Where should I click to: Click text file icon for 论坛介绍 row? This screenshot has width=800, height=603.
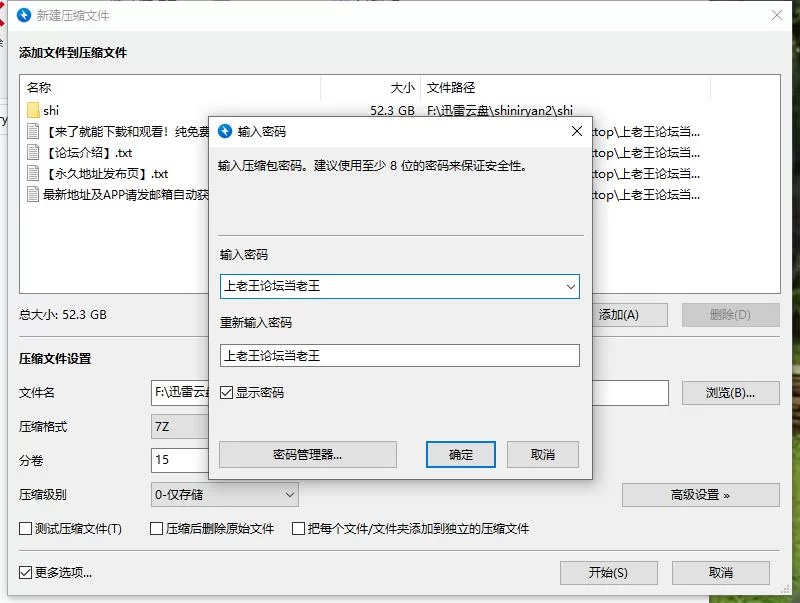point(33,152)
